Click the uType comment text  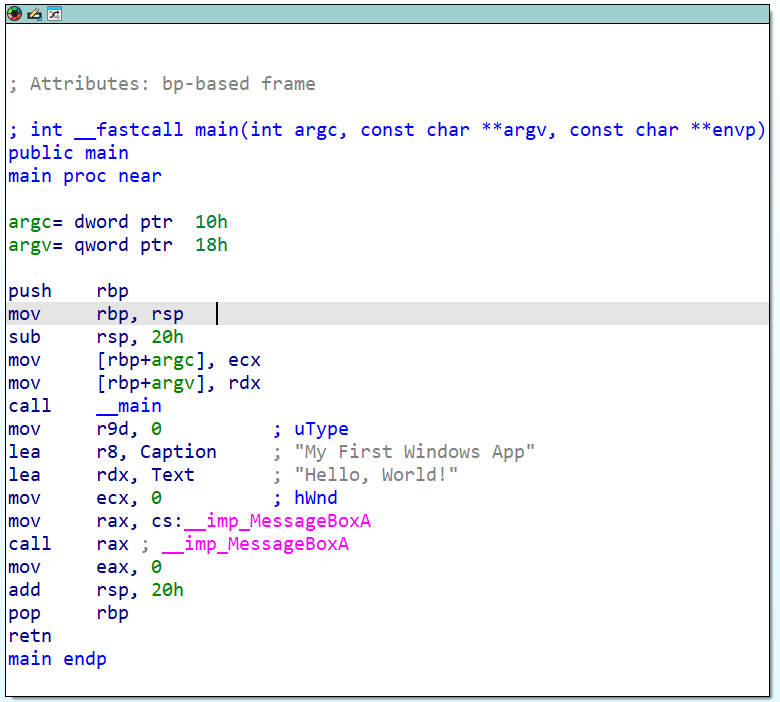click(x=321, y=429)
